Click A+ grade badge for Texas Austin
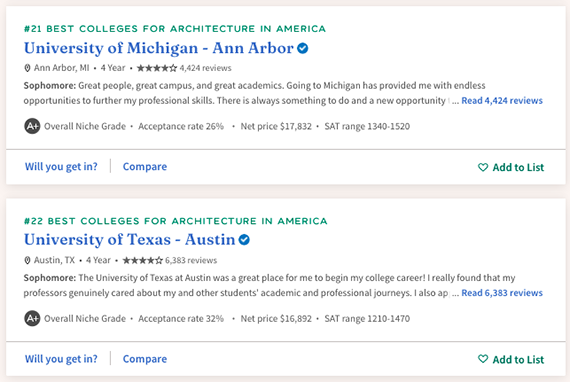 pyautogui.click(x=32, y=318)
